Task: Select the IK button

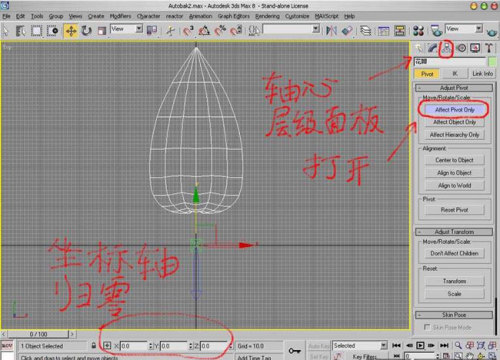Action: tap(455, 74)
